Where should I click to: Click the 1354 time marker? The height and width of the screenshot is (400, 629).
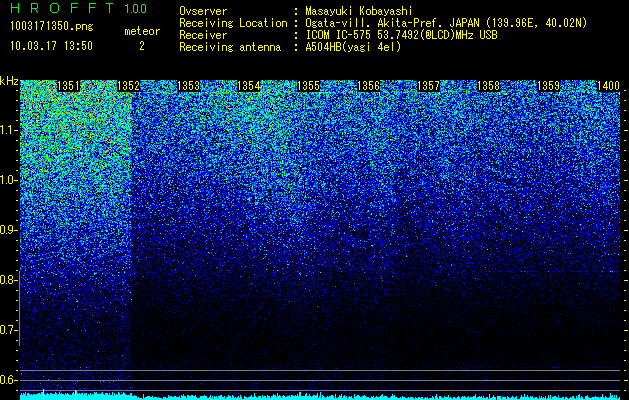click(x=248, y=86)
